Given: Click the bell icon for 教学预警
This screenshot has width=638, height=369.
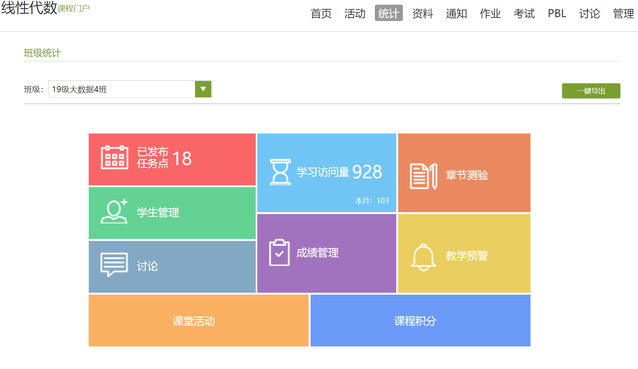Looking at the screenshot, I should pyautogui.click(x=423, y=257).
